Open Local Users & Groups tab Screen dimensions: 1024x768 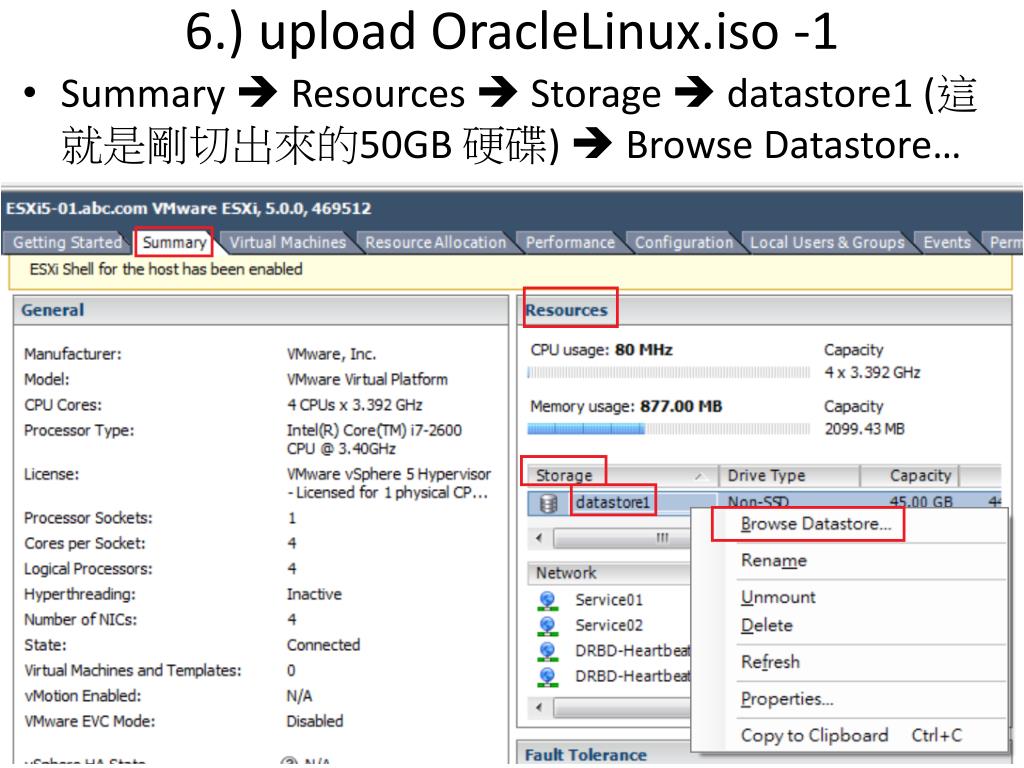(x=827, y=242)
